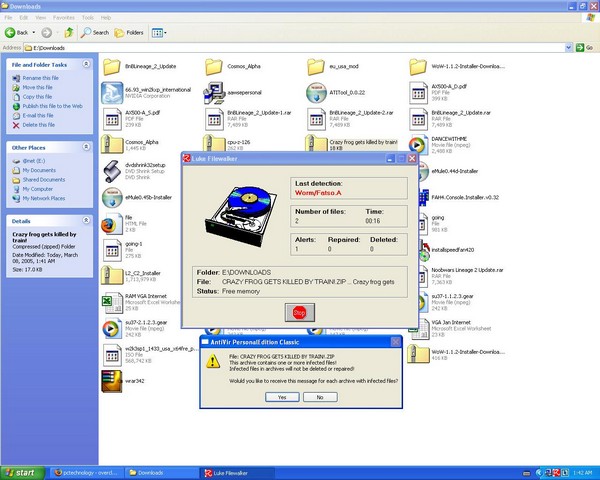This screenshot has height=480, width=600.
Task: Go to Shared Documents
Action: (44, 180)
